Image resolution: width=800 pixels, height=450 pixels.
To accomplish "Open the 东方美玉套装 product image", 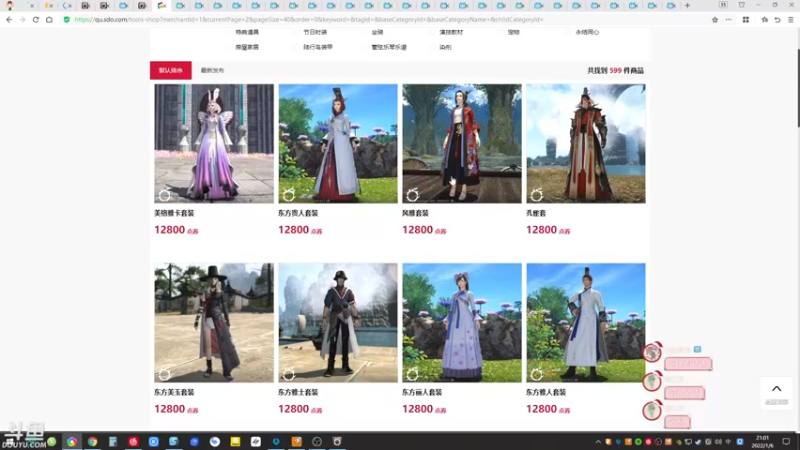I will pyautogui.click(x=214, y=322).
